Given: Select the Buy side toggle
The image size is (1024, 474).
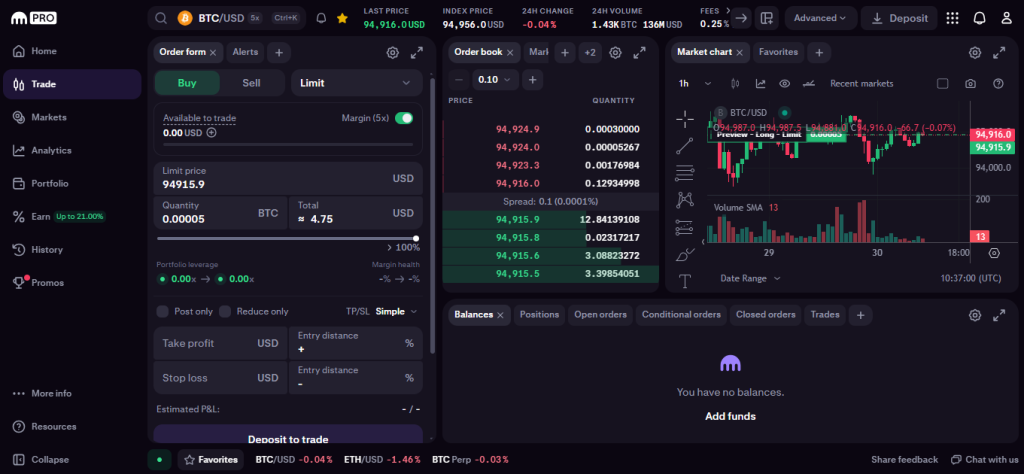Looking at the screenshot, I should (x=187, y=83).
